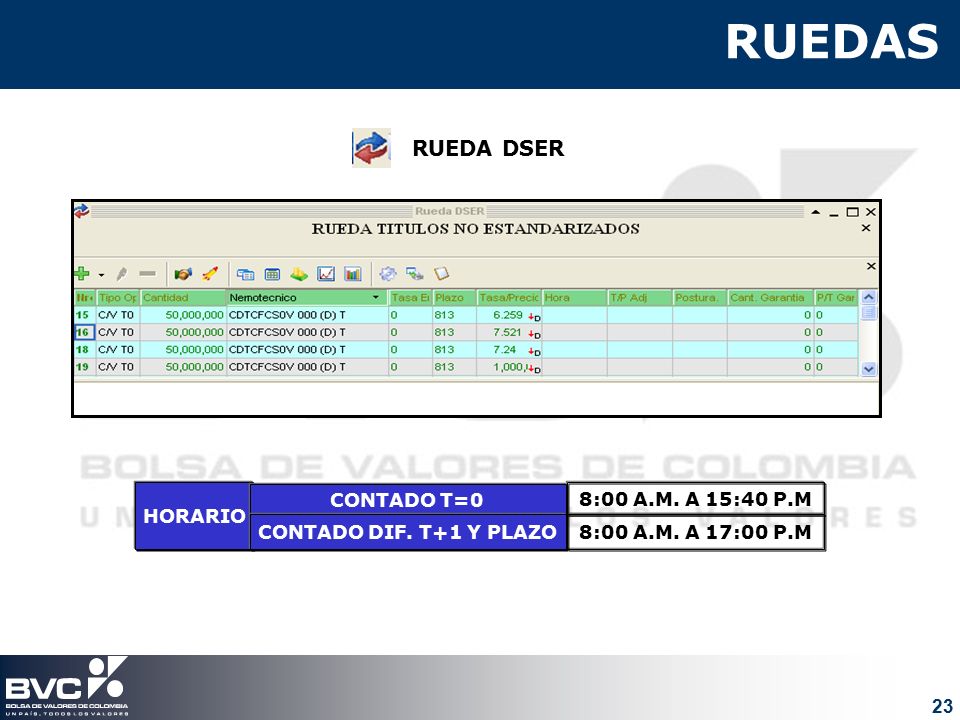This screenshot has width=960, height=720.
Task: Click the Rueda DSER window title bar icon
Action: point(81,211)
